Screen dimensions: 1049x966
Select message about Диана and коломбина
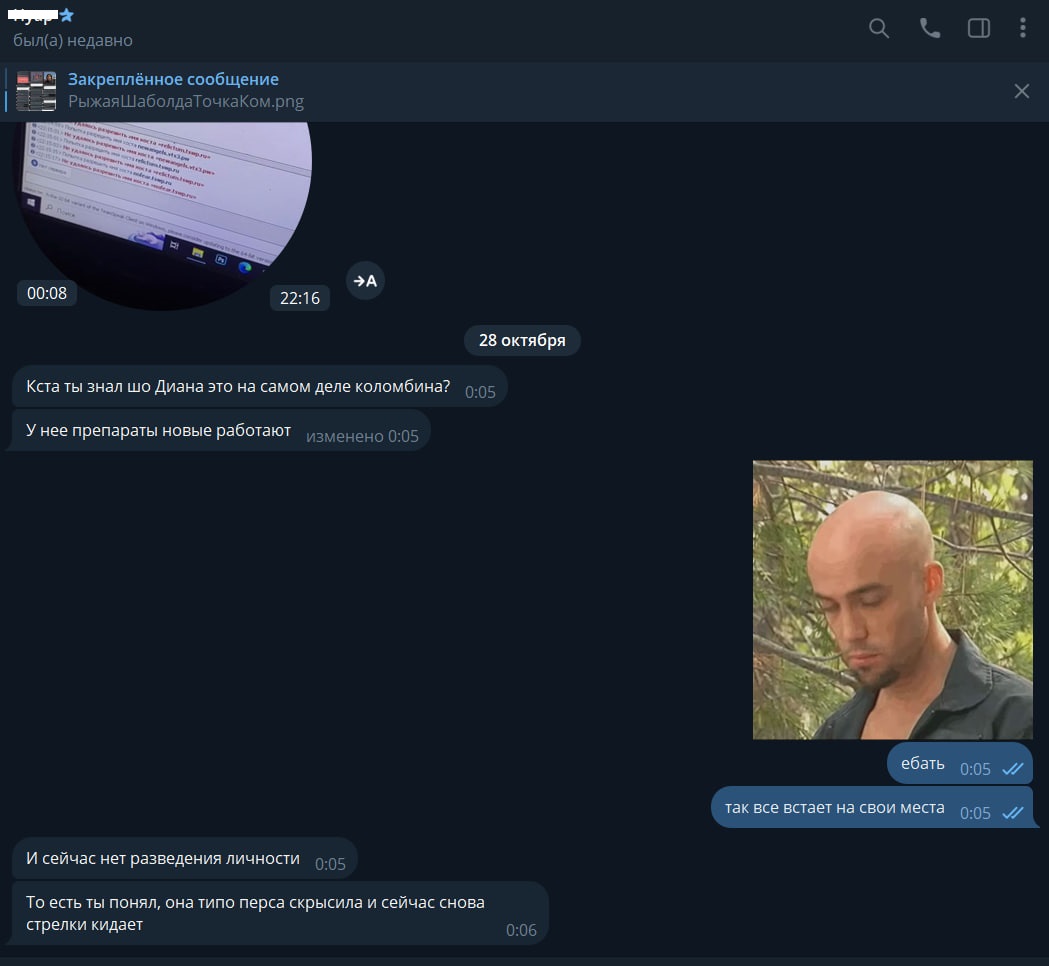click(x=238, y=387)
